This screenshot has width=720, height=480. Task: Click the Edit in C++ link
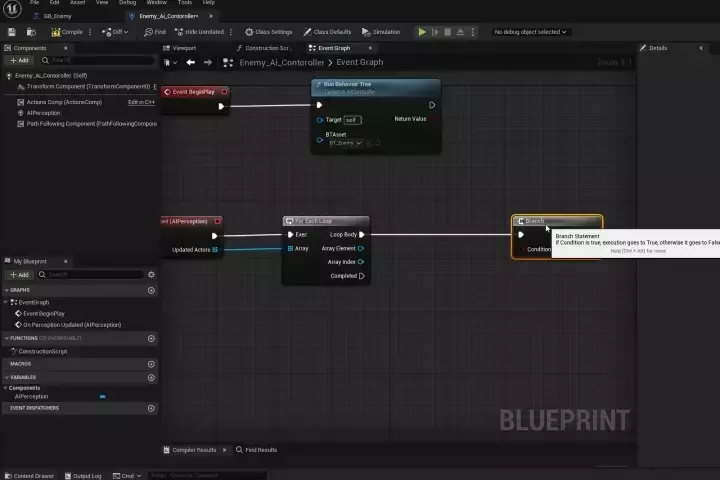coord(141,102)
